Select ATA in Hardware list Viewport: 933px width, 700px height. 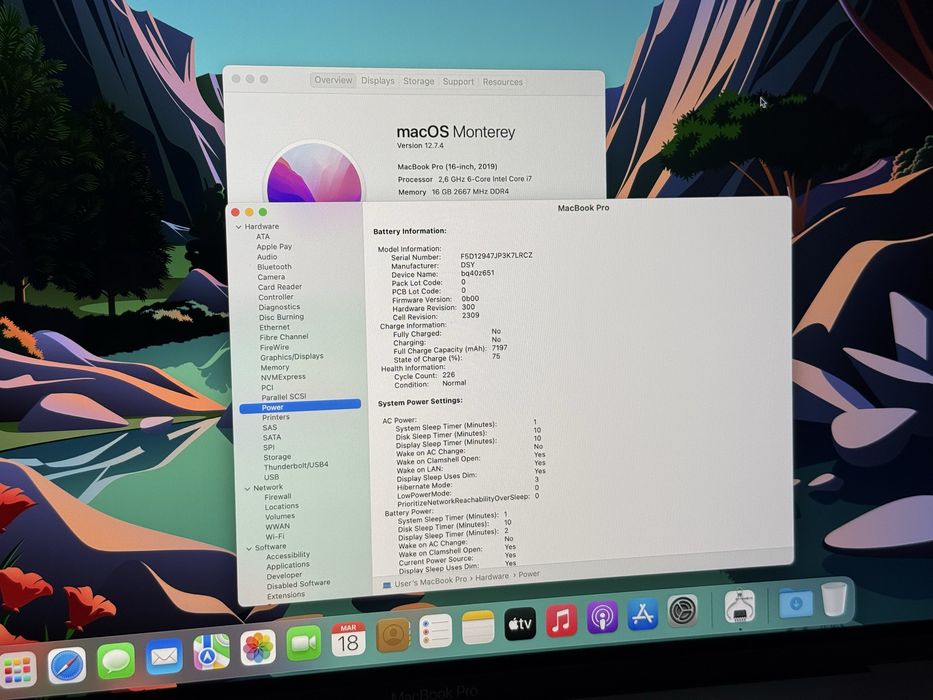click(262, 236)
